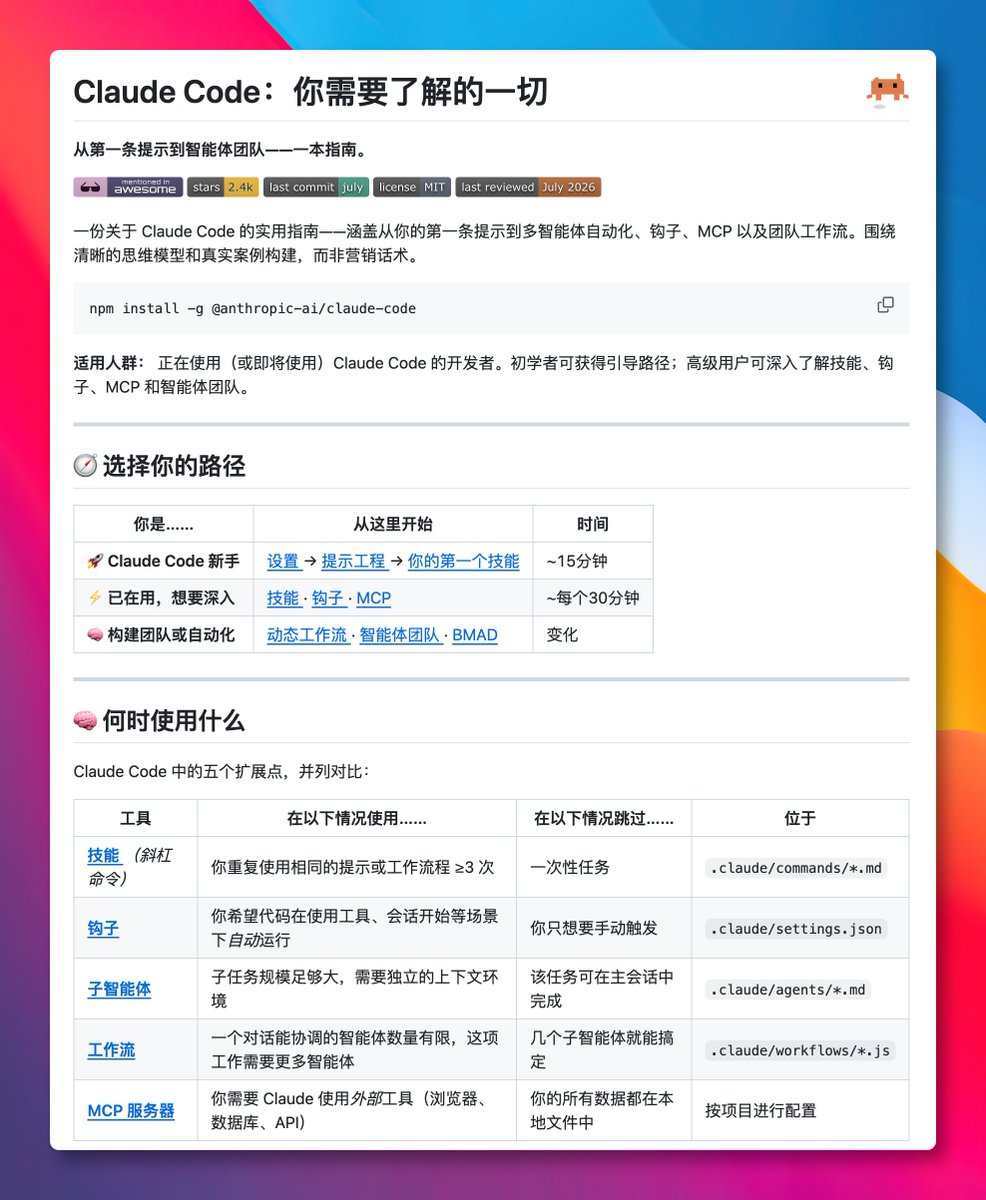
Task: Click the 适用人群 bold label
Action: pos(110,362)
